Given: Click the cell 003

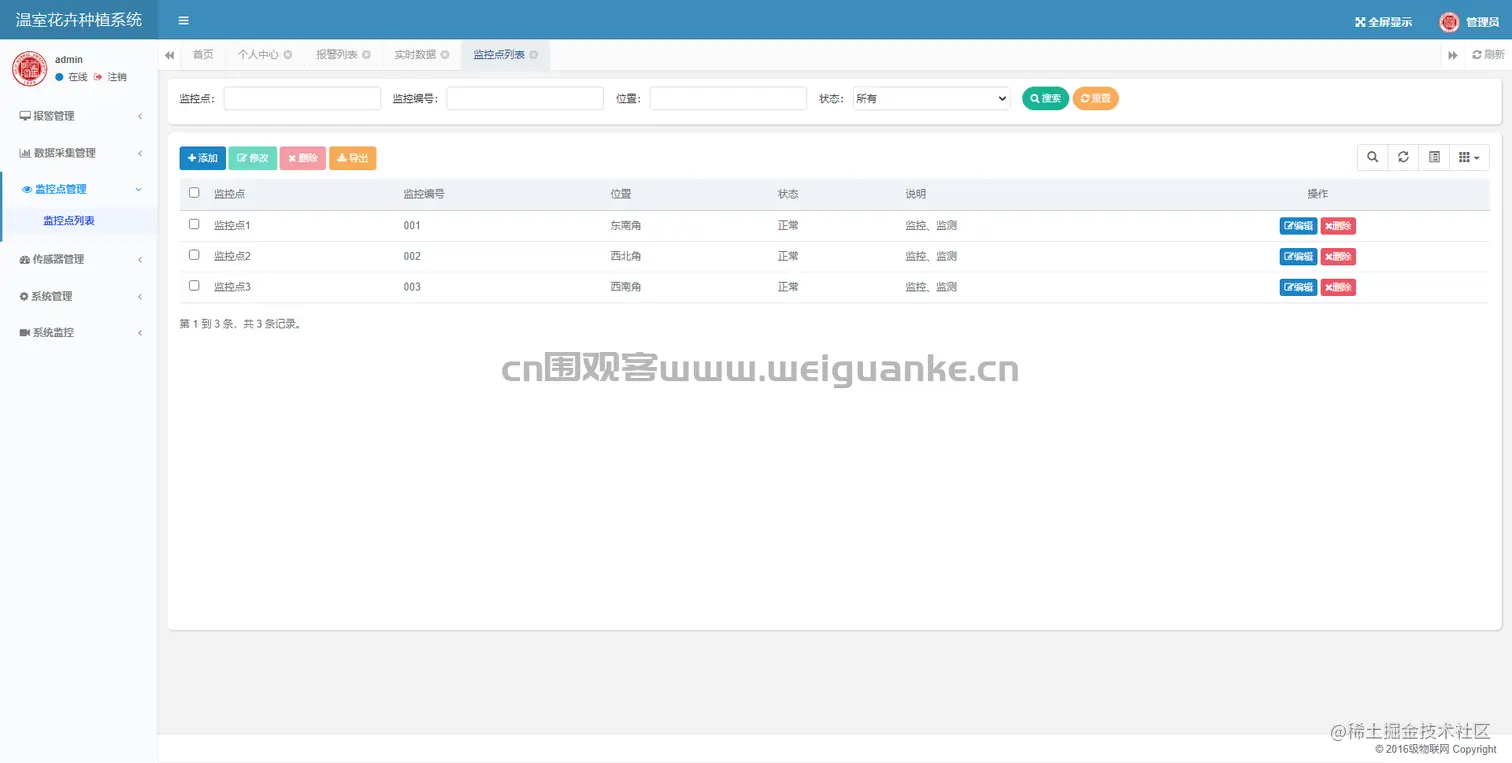Looking at the screenshot, I should click(412, 287).
